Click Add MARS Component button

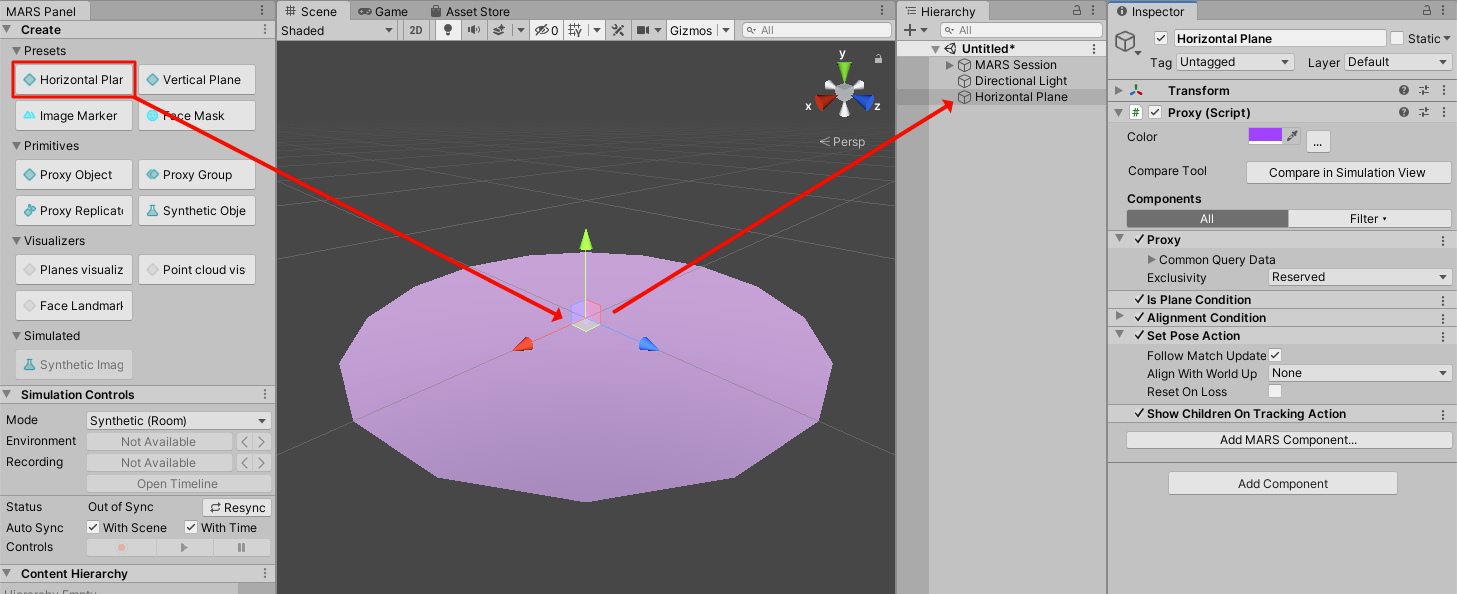[1288, 440]
